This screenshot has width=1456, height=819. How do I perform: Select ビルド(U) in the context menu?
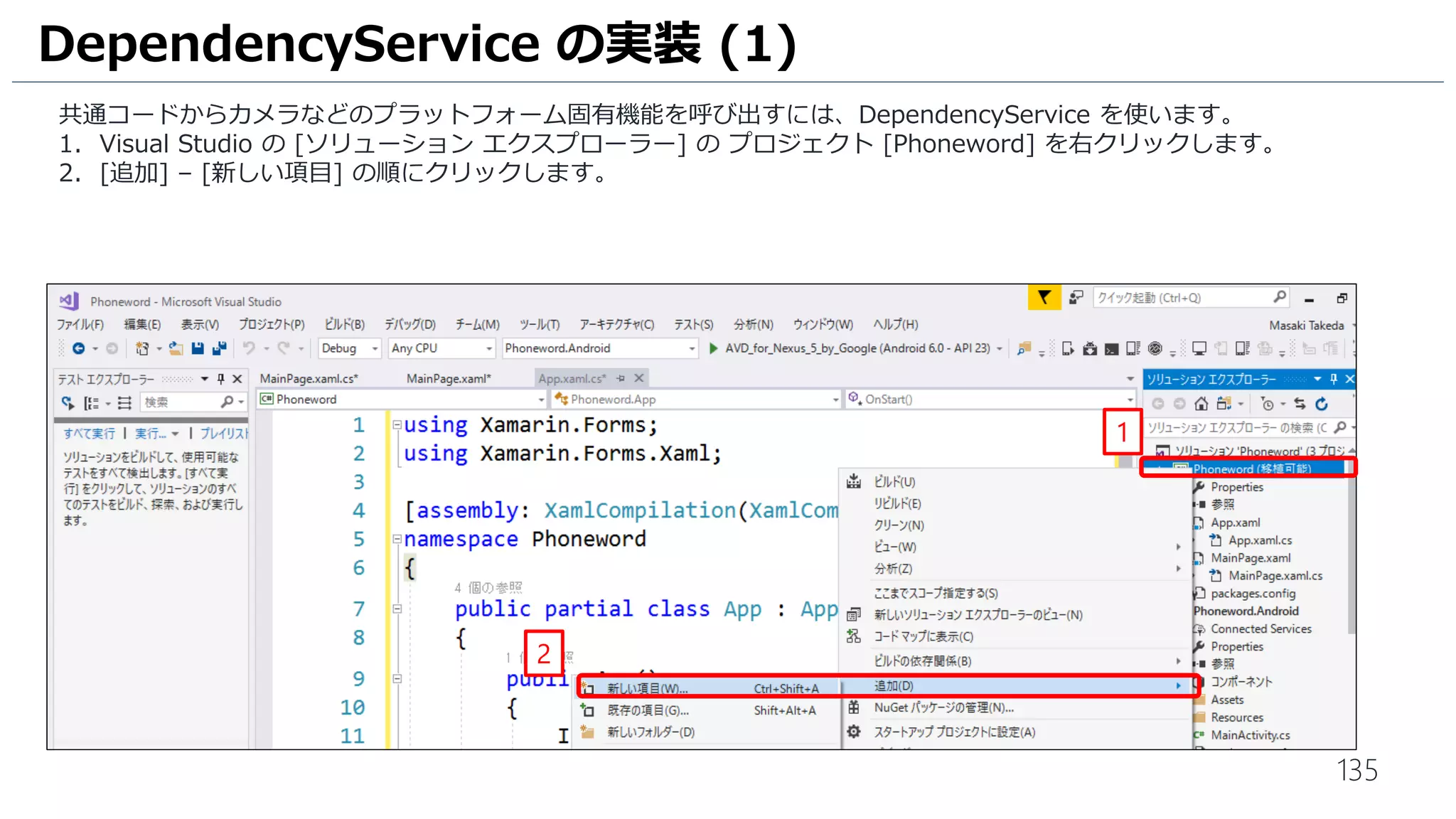click(1017, 482)
